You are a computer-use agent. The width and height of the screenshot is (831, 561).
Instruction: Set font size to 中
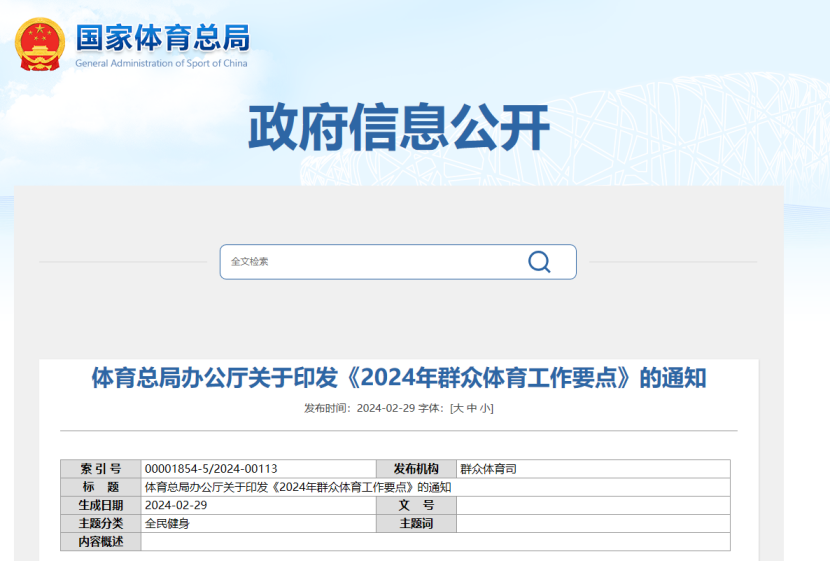pos(472,408)
